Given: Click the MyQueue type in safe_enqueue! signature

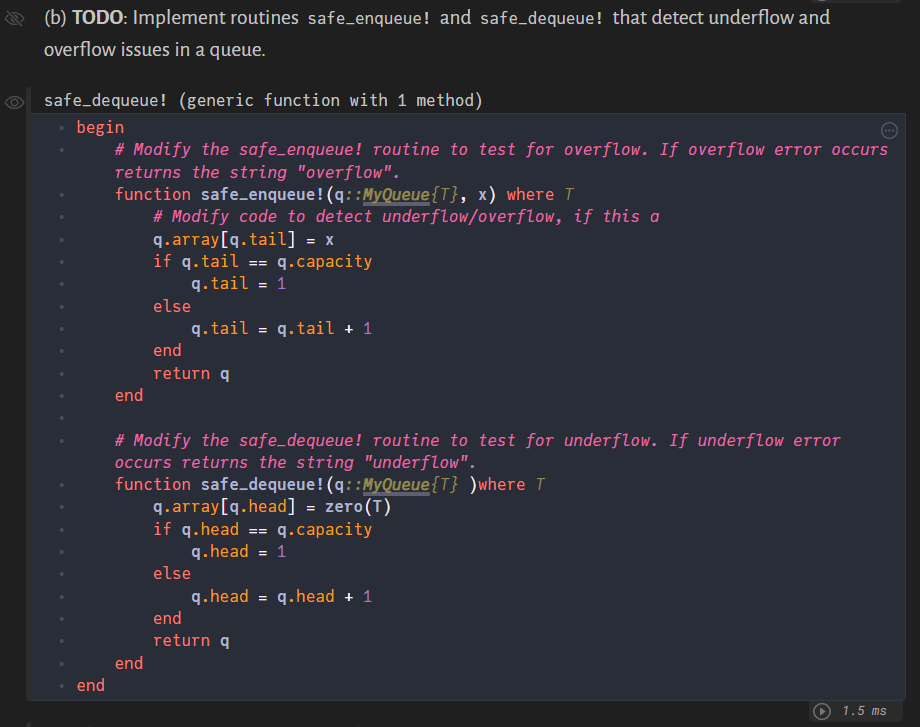Looking at the screenshot, I should tap(396, 195).
